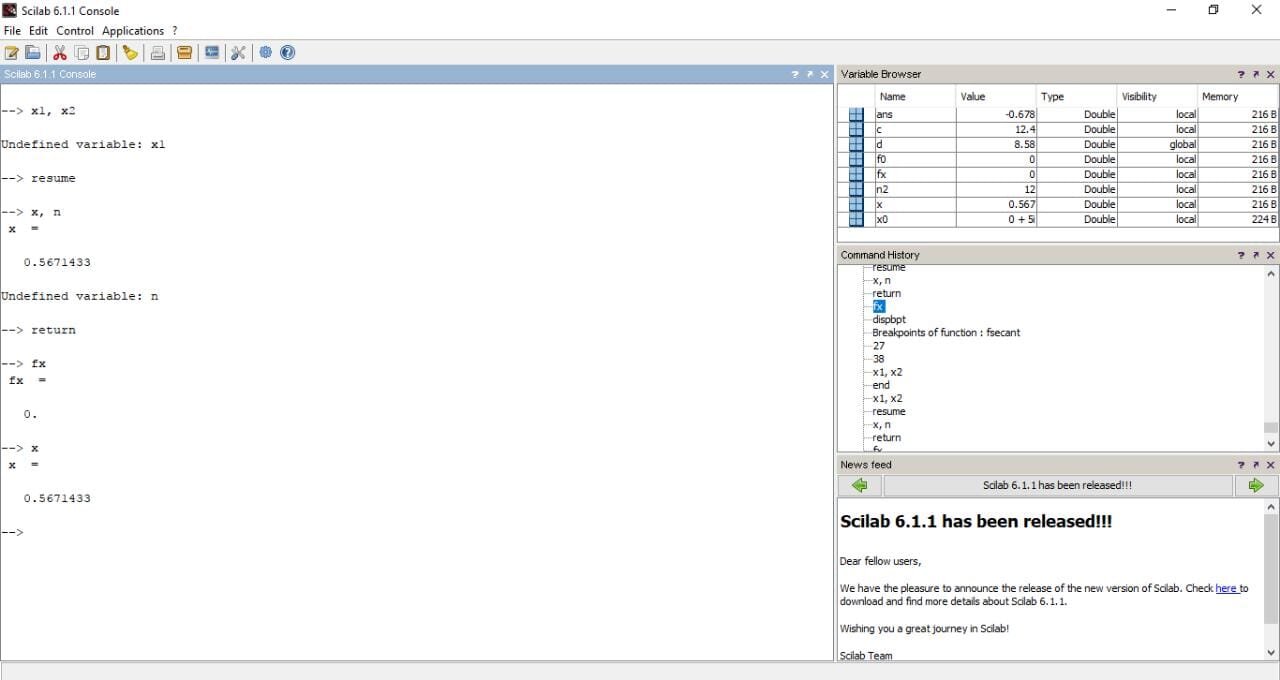1280x680 pixels.
Task: Undock the News feed panel
Action: [1255, 465]
